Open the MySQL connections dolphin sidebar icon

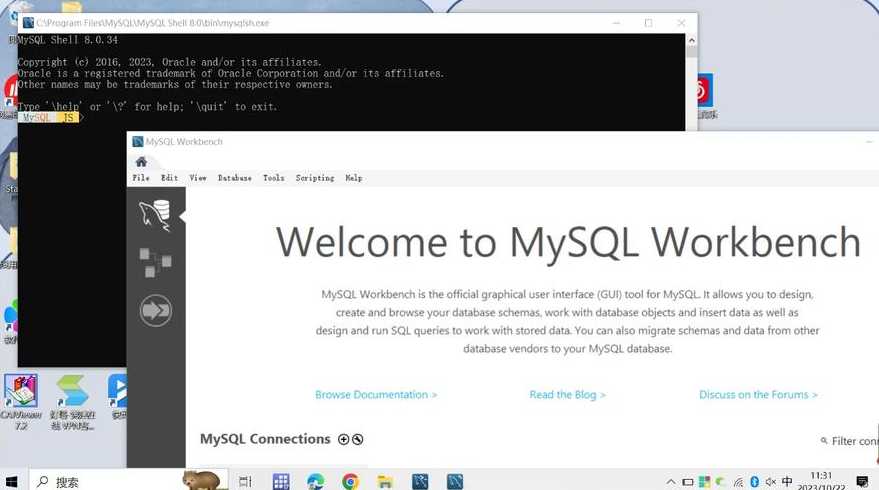click(155, 215)
